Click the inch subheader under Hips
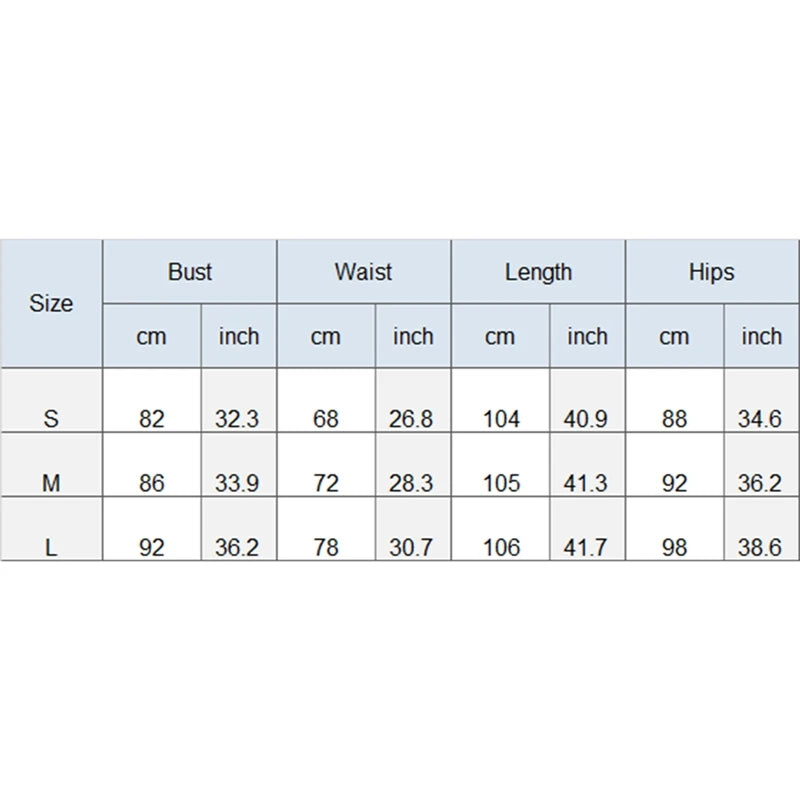Screen dimensions: 800x800 point(761,336)
